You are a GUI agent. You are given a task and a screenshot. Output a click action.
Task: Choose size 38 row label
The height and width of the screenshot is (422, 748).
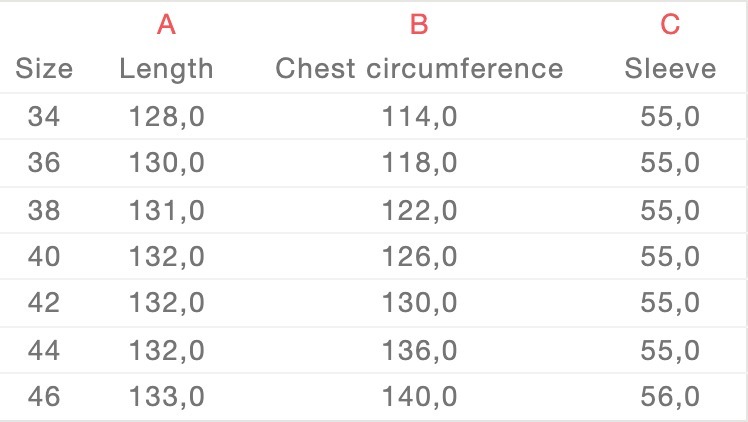[x=44, y=210]
